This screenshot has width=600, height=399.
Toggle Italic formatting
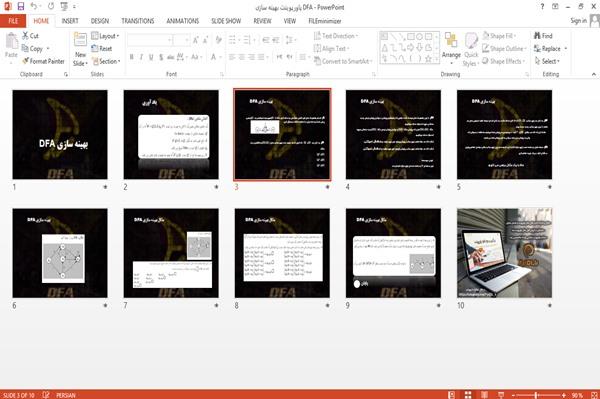click(141, 57)
